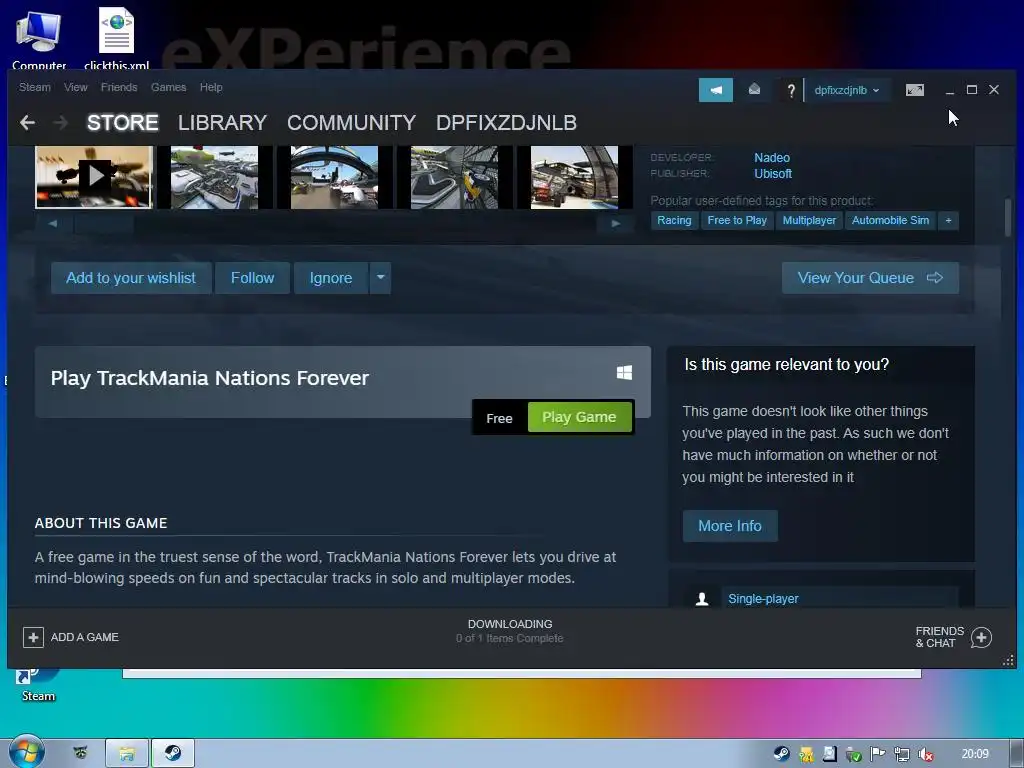Screen dimensions: 1024x768
Task: Open the inbox envelope icon
Action: pos(754,89)
